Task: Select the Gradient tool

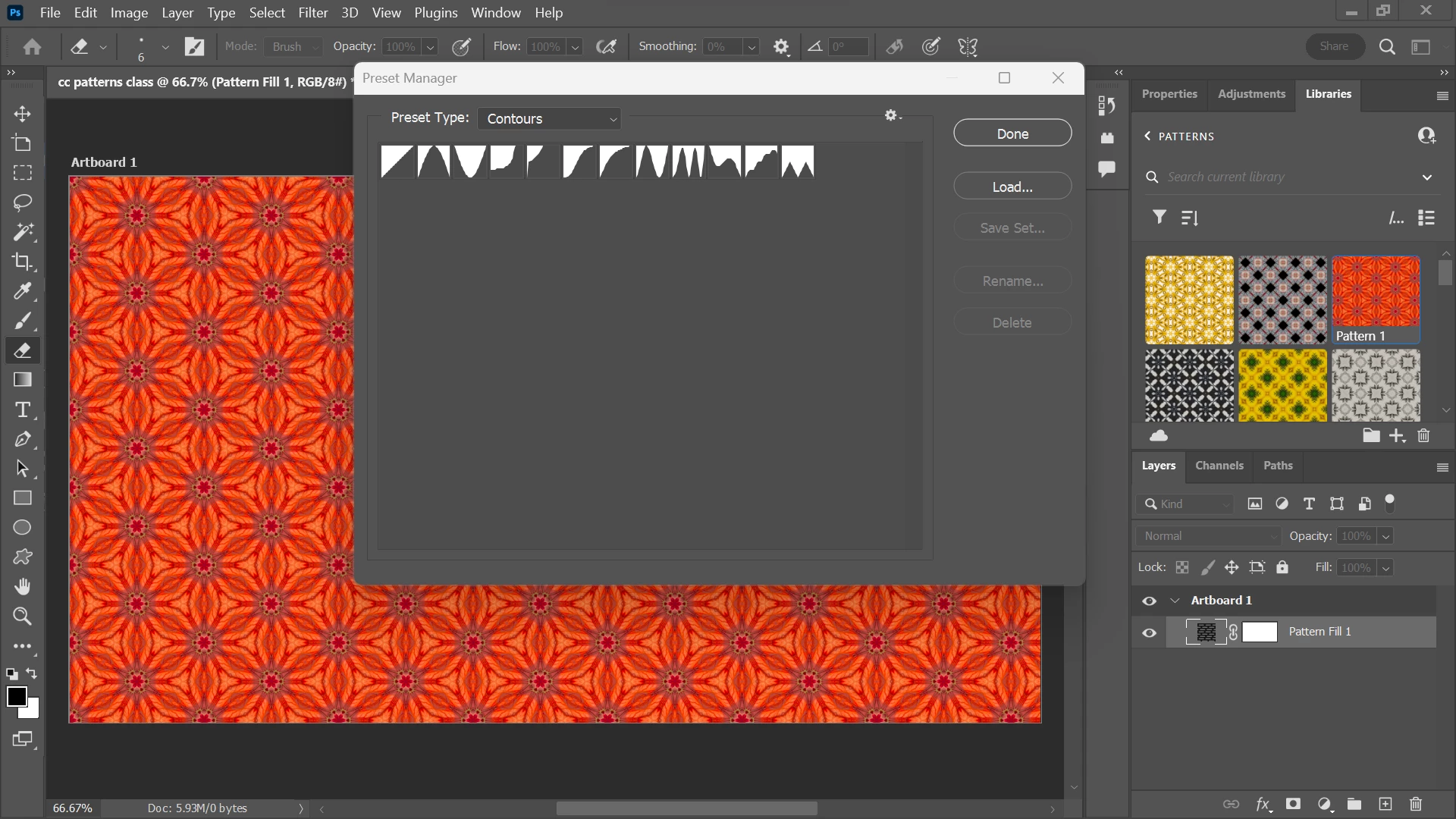Action: point(22,379)
